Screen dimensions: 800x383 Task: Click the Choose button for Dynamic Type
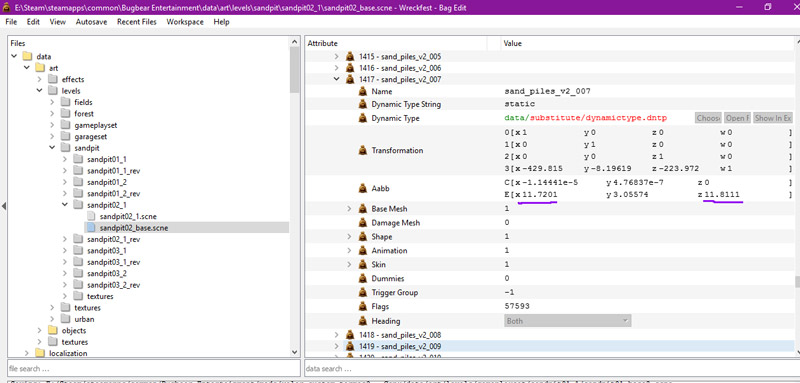click(708, 118)
